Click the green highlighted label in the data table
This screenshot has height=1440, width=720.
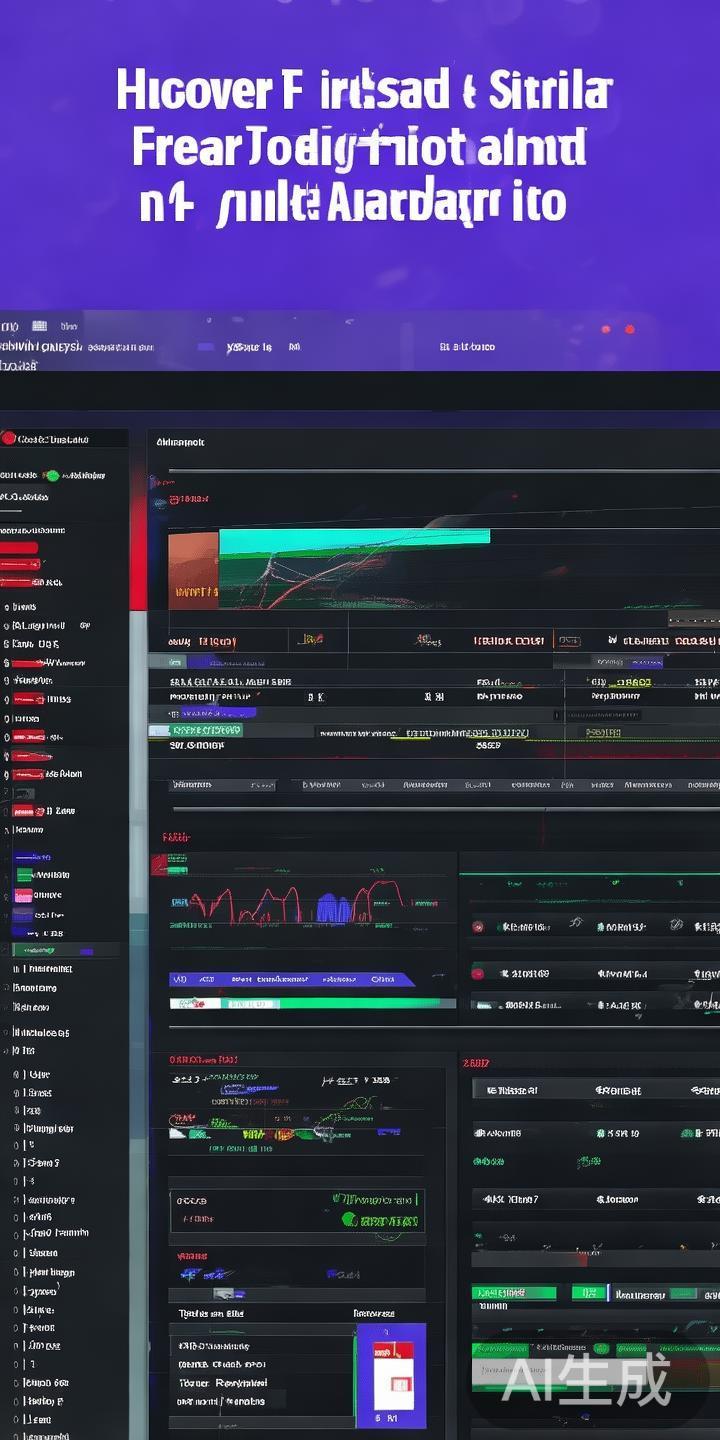click(195, 731)
